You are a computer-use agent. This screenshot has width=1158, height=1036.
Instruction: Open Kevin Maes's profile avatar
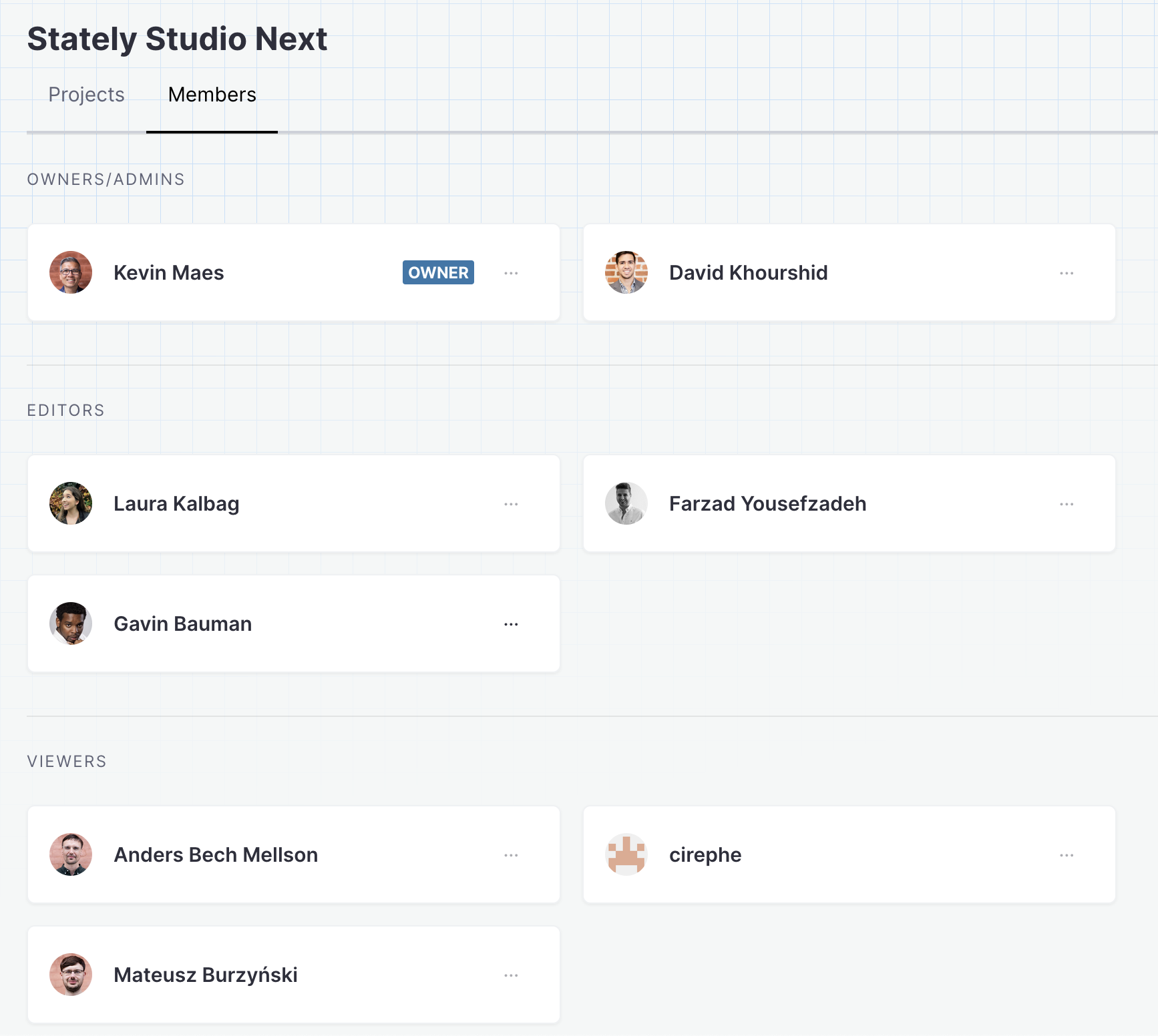click(70, 272)
